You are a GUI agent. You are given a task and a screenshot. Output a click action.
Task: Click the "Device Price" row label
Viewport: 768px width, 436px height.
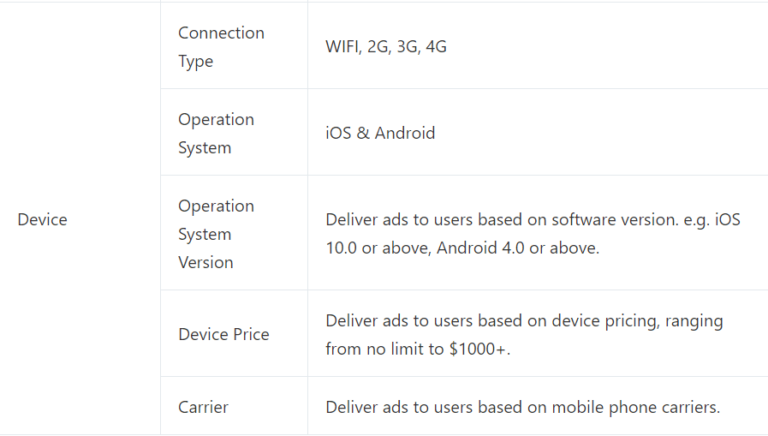[x=223, y=334]
